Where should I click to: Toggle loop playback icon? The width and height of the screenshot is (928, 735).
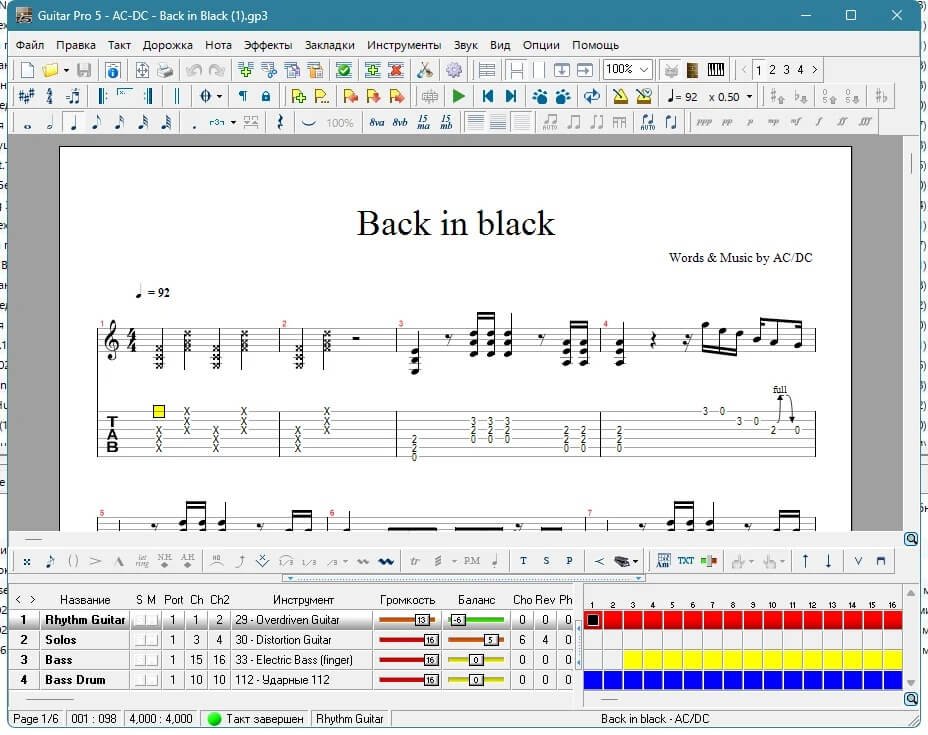click(592, 96)
